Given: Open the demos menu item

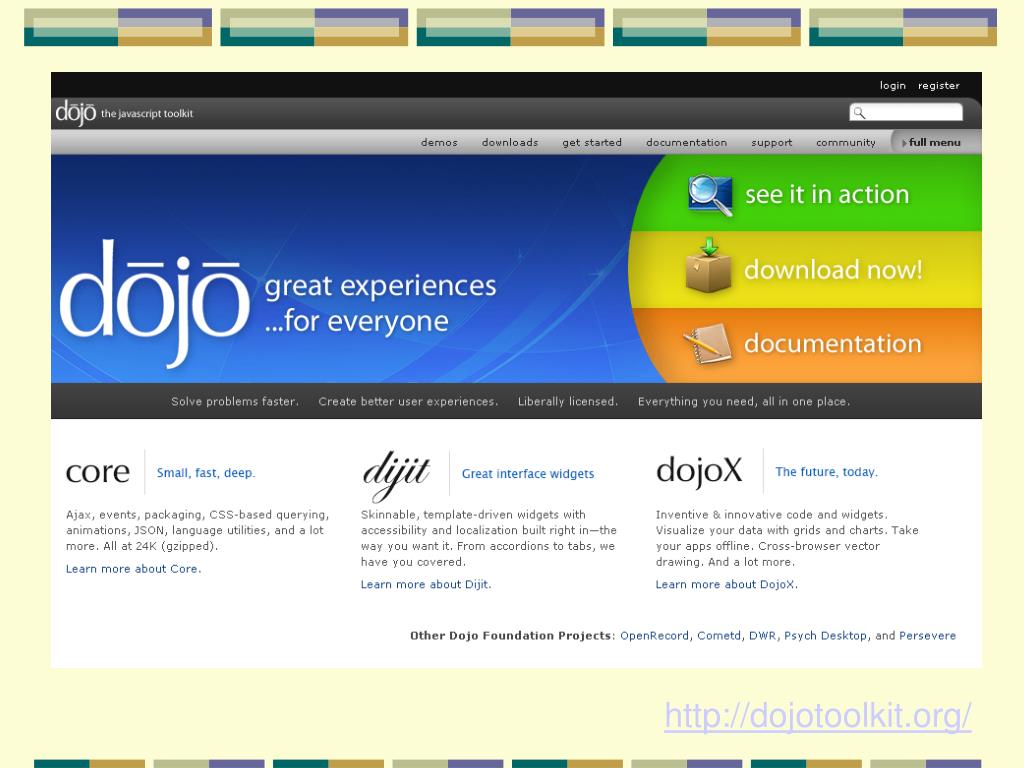Looking at the screenshot, I should (x=439, y=142).
